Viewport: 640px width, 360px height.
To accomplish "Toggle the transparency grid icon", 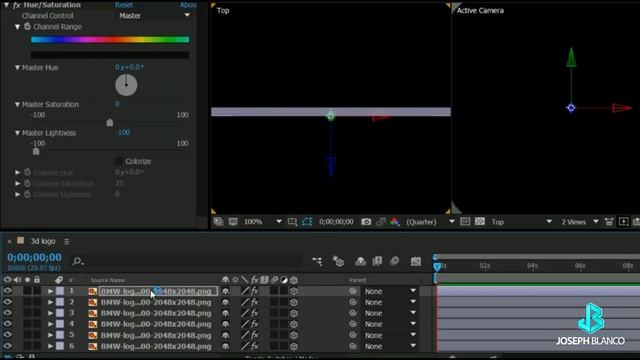I will [480, 222].
